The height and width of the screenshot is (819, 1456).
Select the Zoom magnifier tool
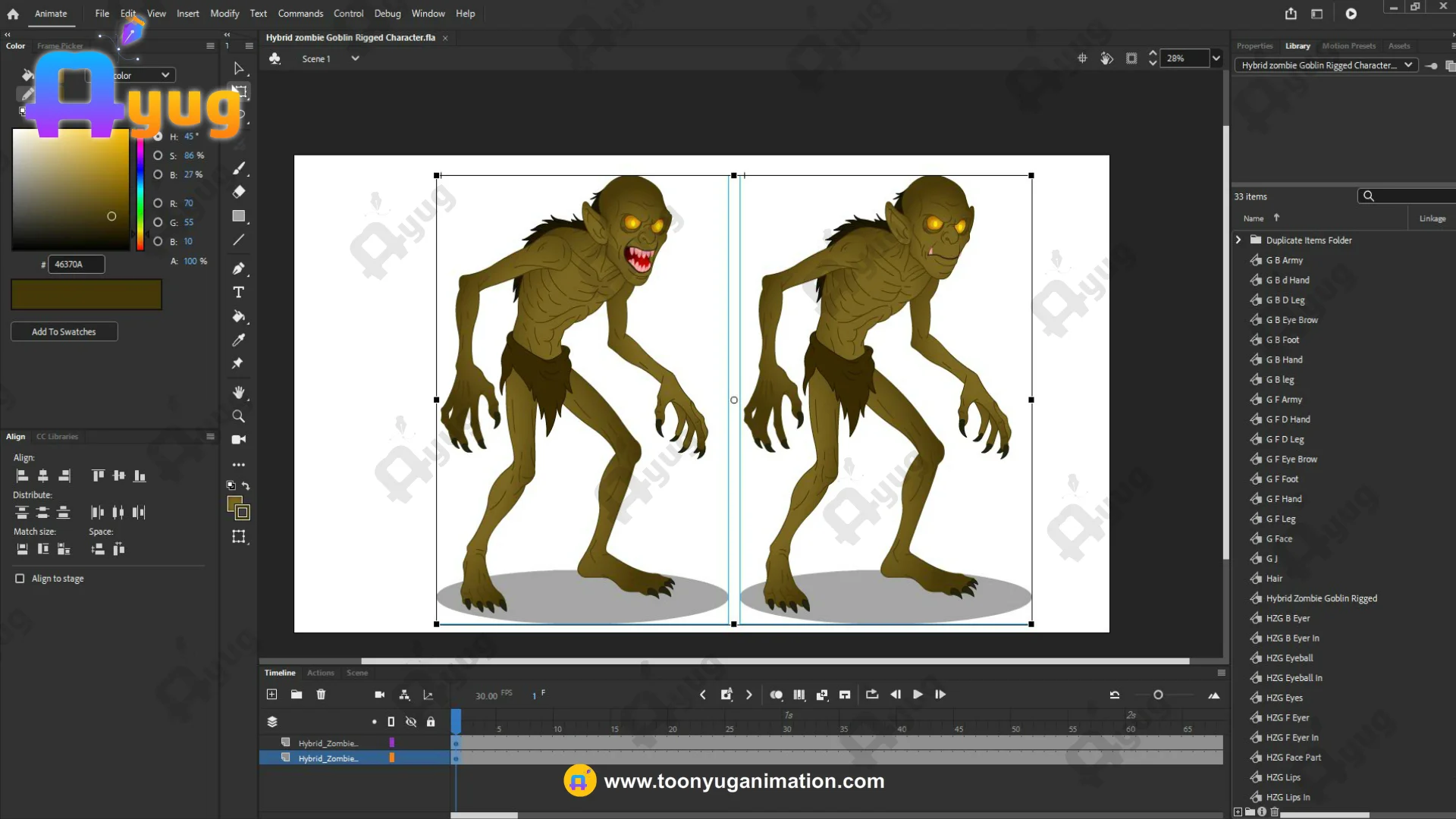point(238,416)
